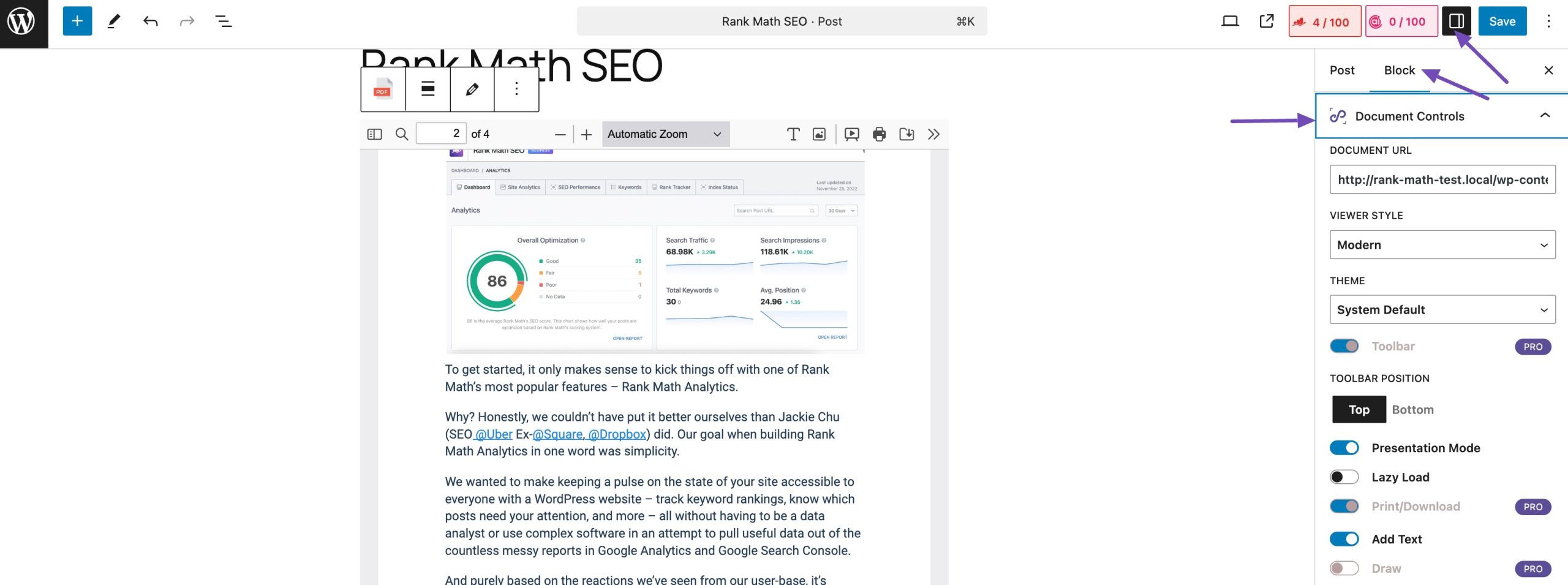1568x585 pixels.
Task: Close the settings sidebar
Action: (1548, 70)
